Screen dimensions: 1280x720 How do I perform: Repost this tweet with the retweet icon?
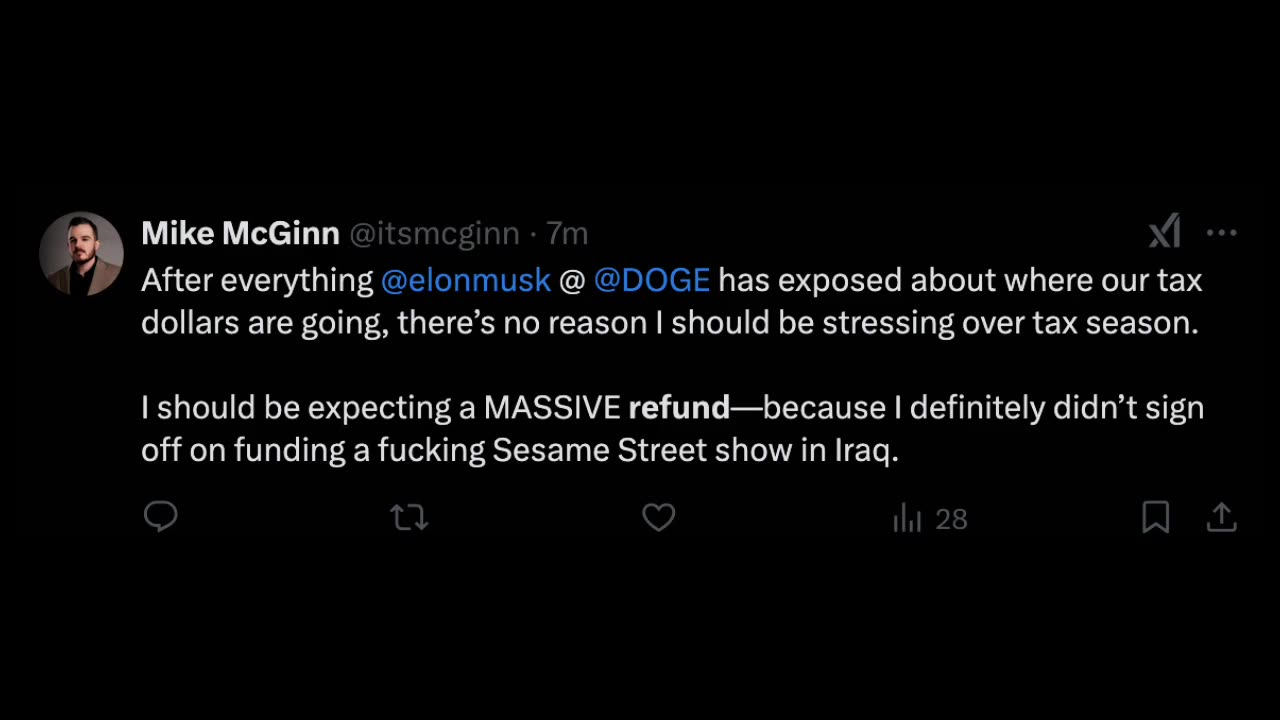point(408,517)
